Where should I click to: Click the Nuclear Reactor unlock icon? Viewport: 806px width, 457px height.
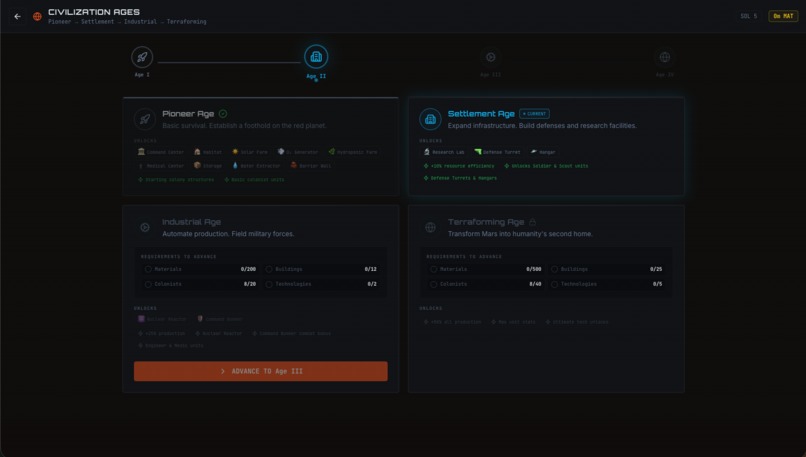[141, 319]
